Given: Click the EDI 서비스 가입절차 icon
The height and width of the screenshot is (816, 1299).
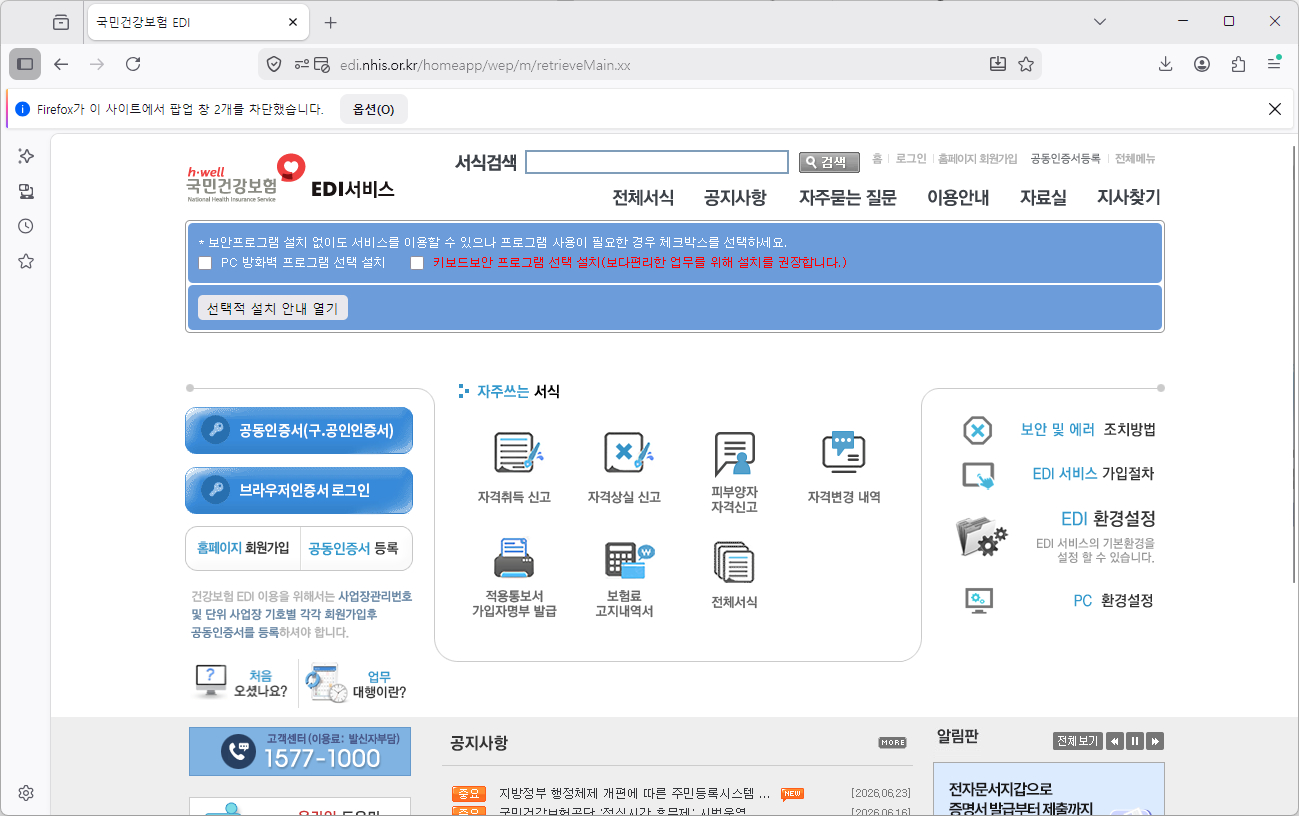Looking at the screenshot, I should pos(978,475).
